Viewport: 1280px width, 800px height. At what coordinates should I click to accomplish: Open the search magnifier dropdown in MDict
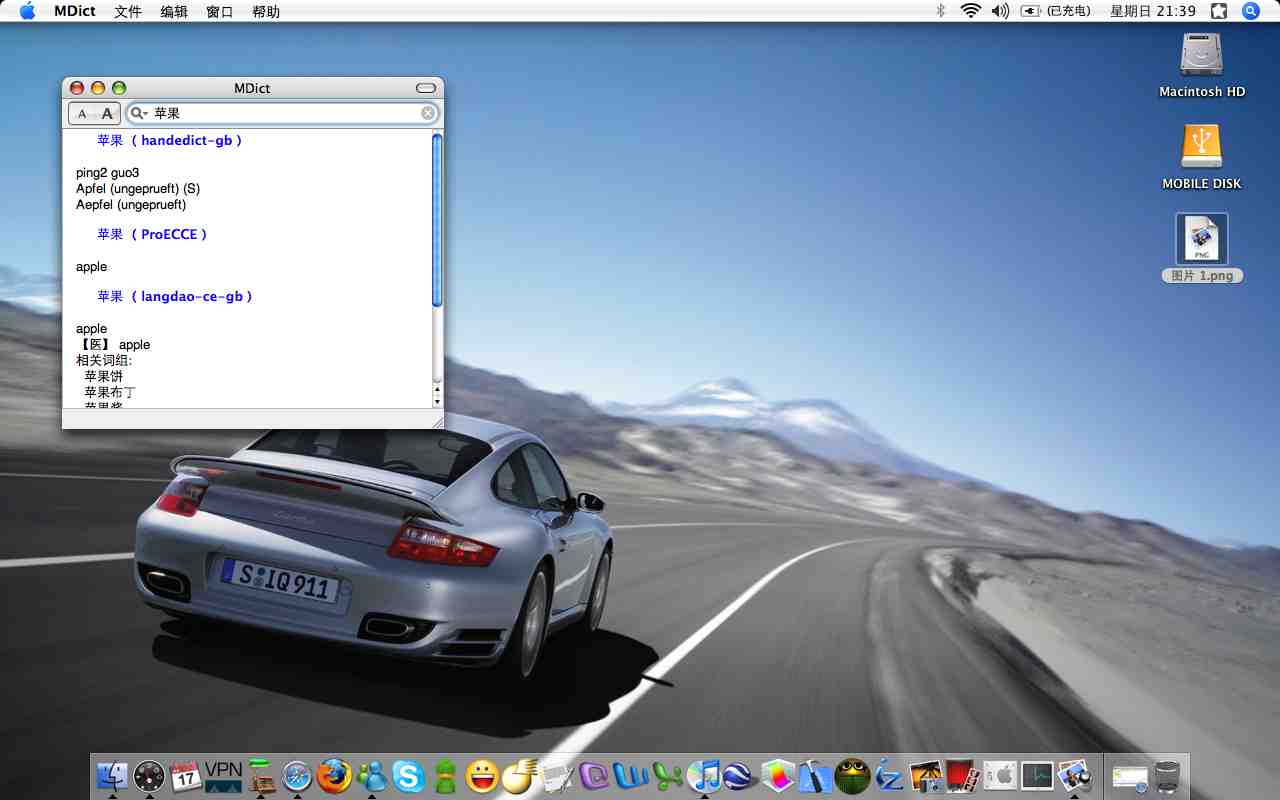click(139, 114)
